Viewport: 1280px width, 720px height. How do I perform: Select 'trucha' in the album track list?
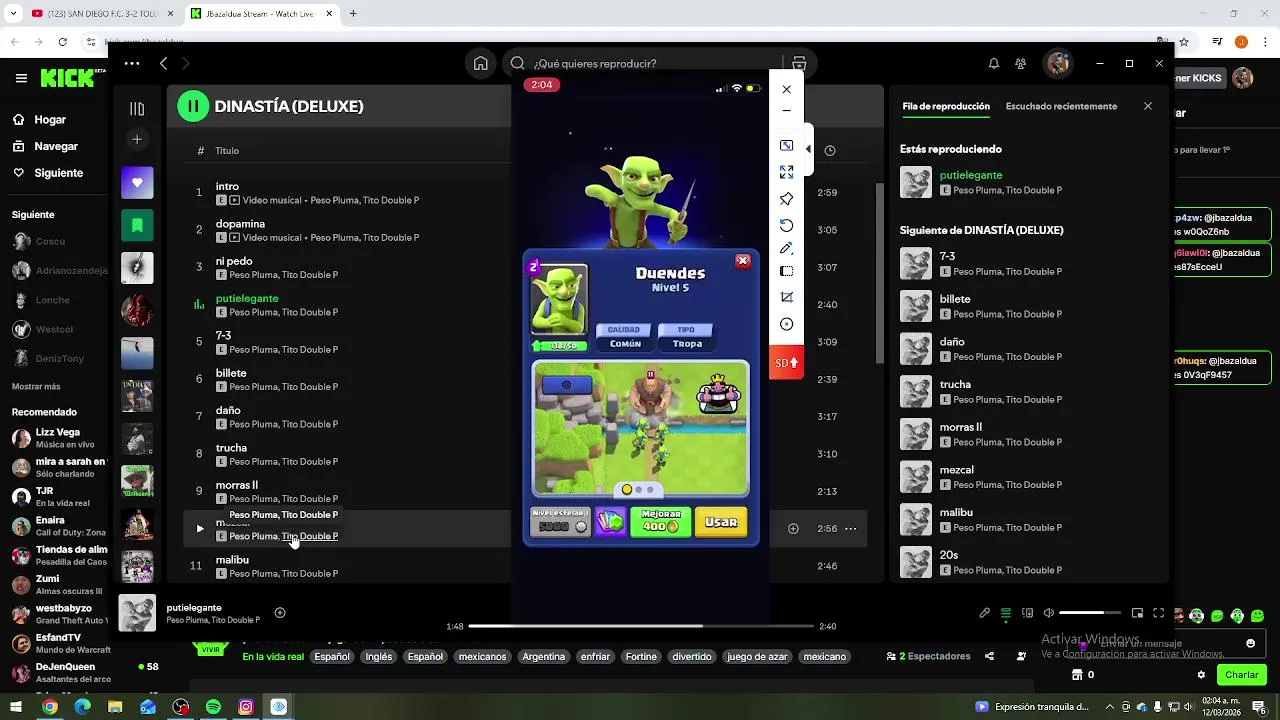[x=231, y=448]
